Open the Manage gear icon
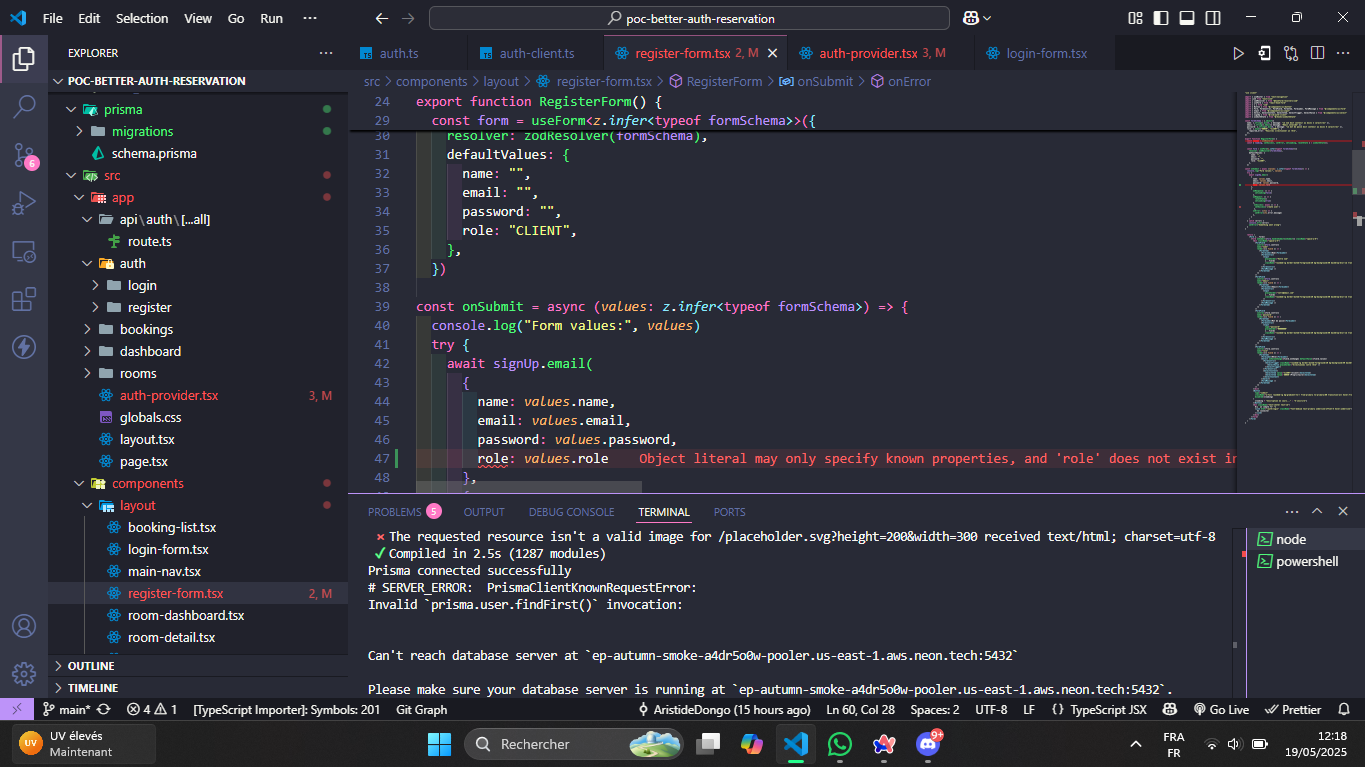 (x=24, y=673)
